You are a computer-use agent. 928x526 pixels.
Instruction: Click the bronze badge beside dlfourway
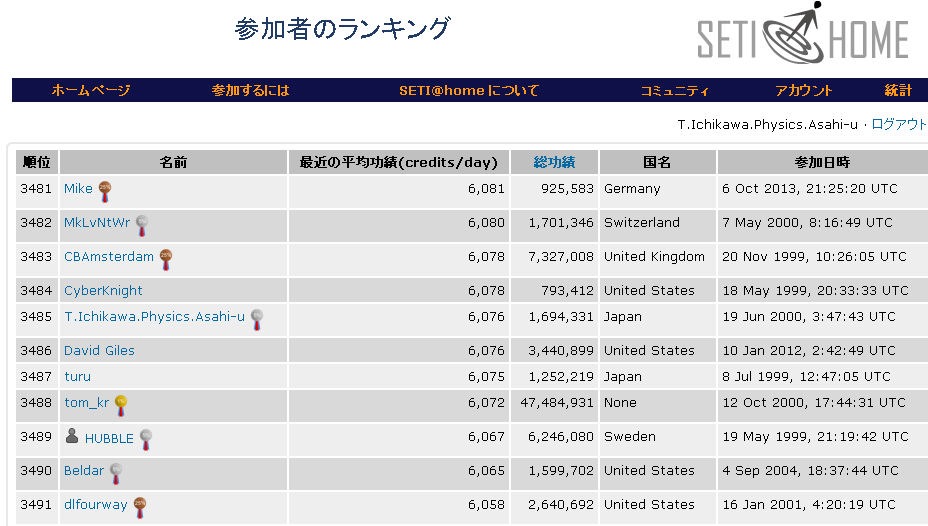[140, 506]
